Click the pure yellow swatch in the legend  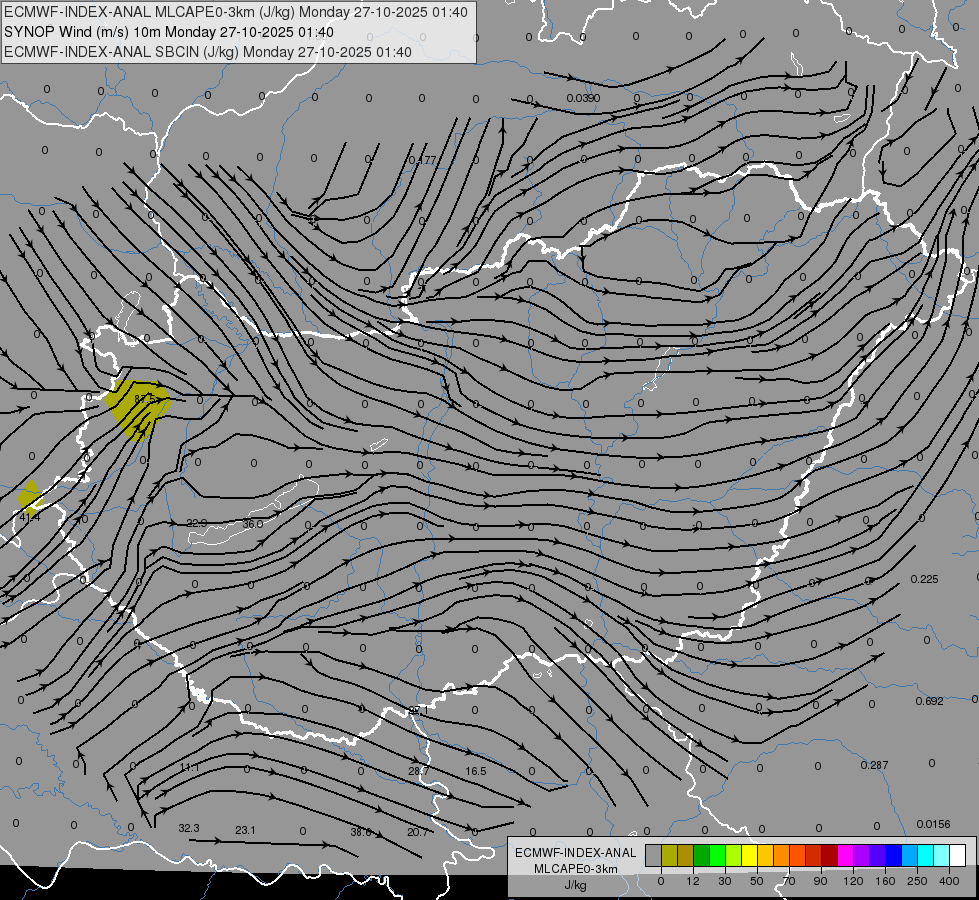(x=749, y=855)
